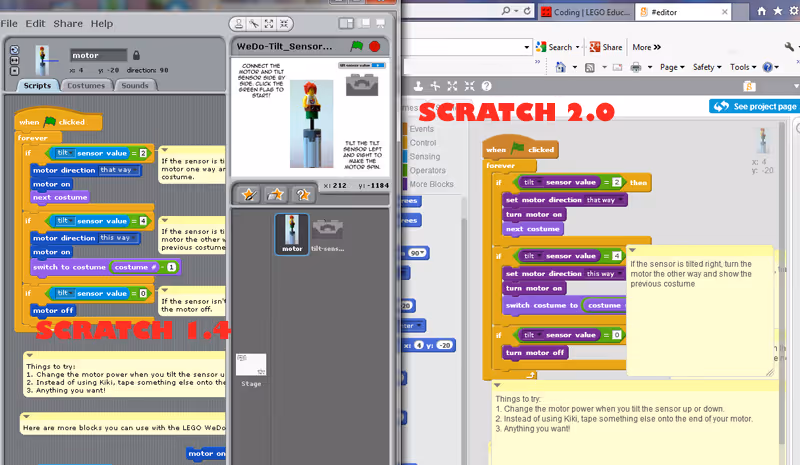Click the green flag above the Scratch 1.4 stage
The height and width of the screenshot is (465, 800).
point(357,46)
